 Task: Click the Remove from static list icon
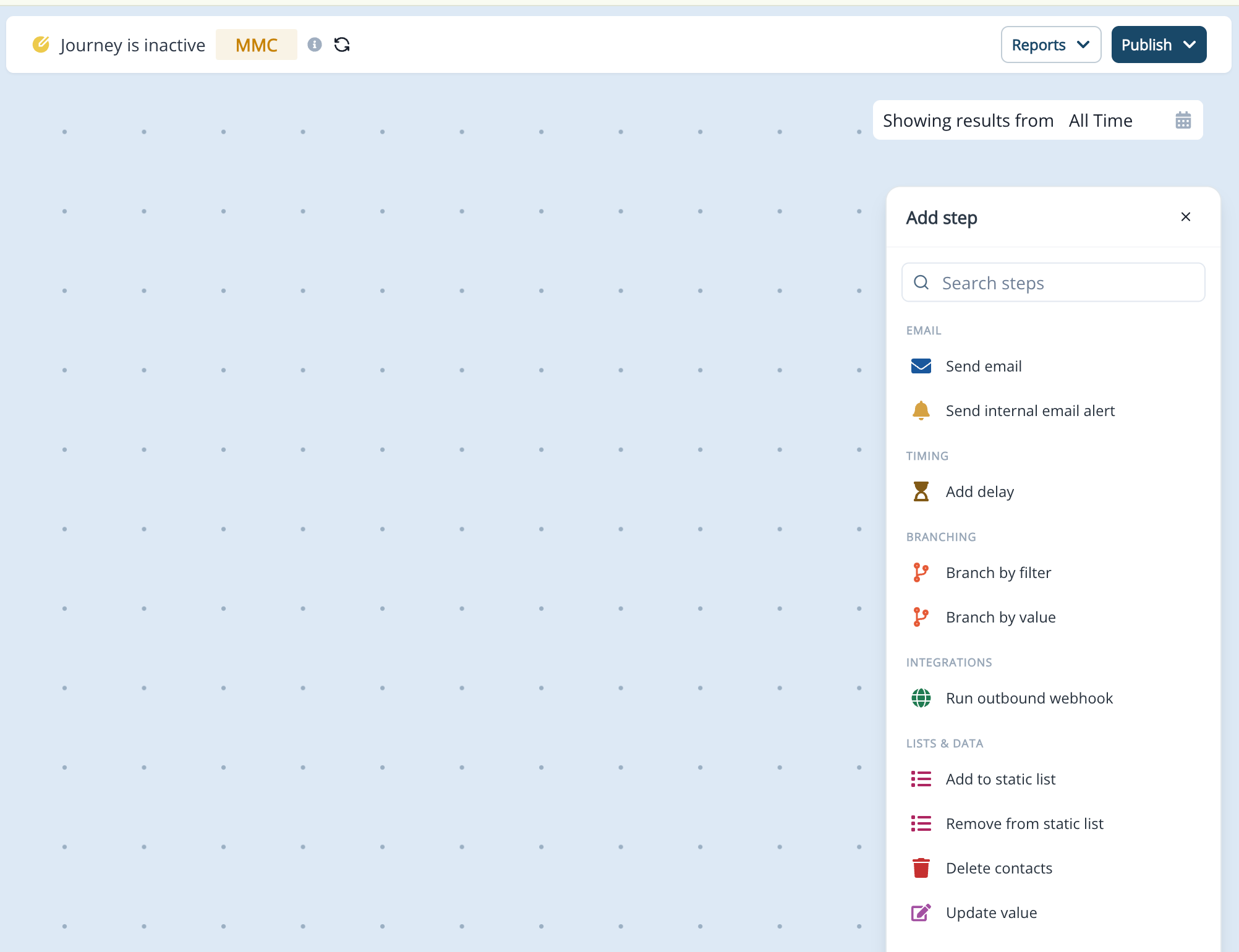click(921, 823)
